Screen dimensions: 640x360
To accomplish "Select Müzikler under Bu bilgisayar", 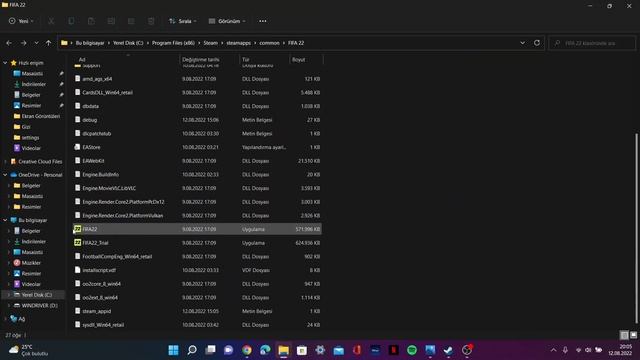I will [x=31, y=263].
